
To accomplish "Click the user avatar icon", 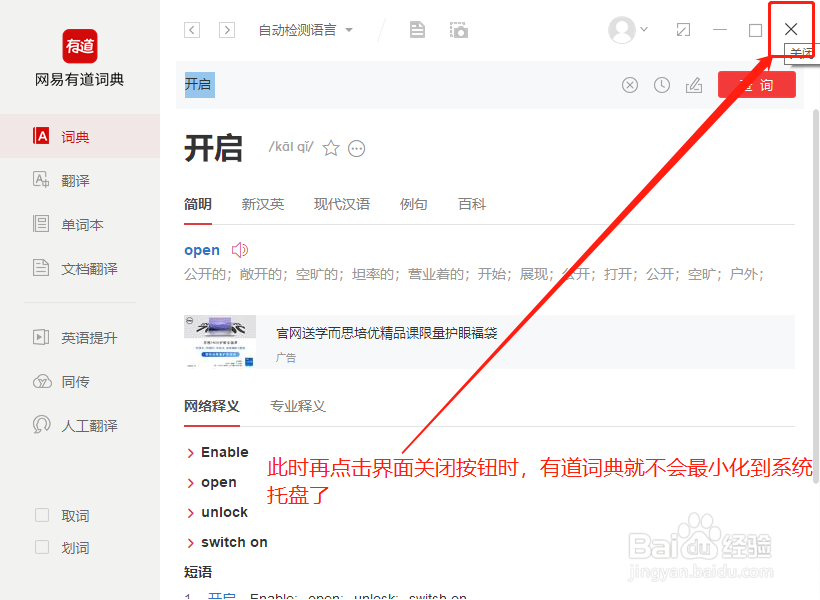I will tap(622, 30).
